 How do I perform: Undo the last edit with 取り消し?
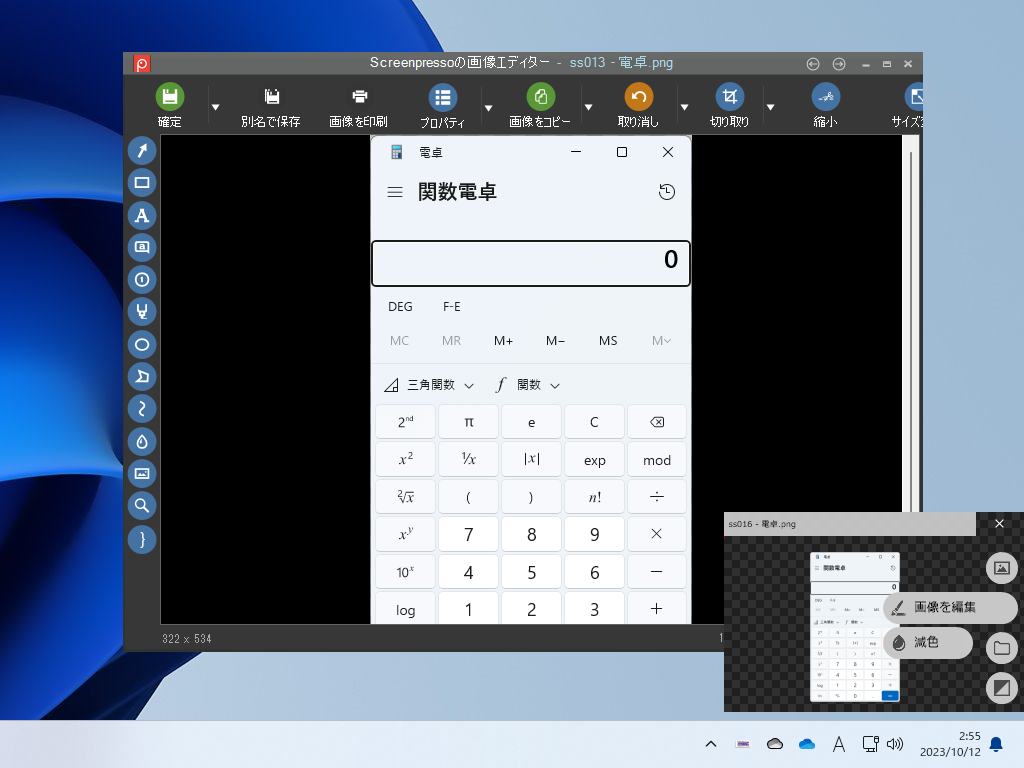[x=638, y=105]
